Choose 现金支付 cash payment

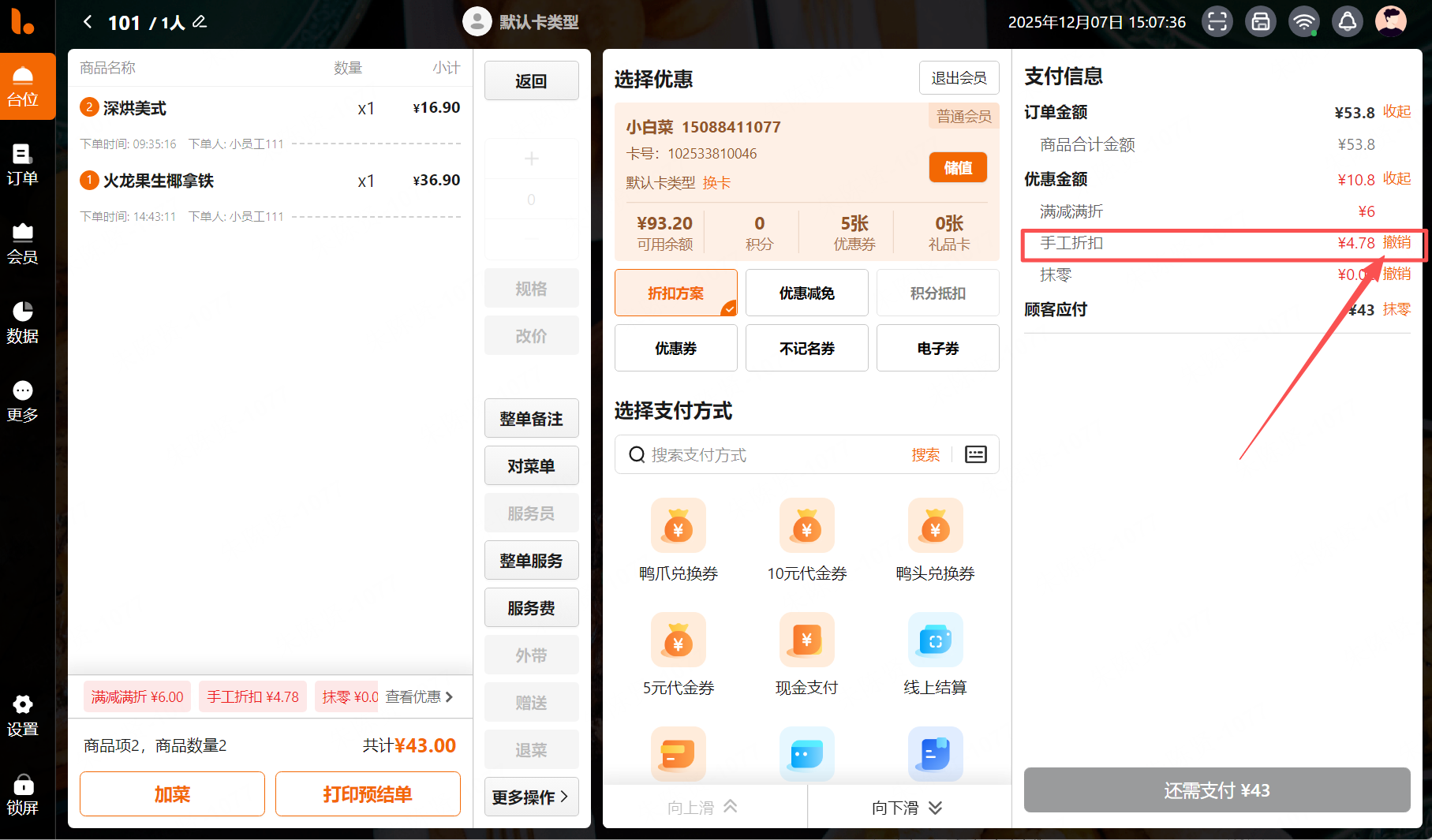pos(807,655)
